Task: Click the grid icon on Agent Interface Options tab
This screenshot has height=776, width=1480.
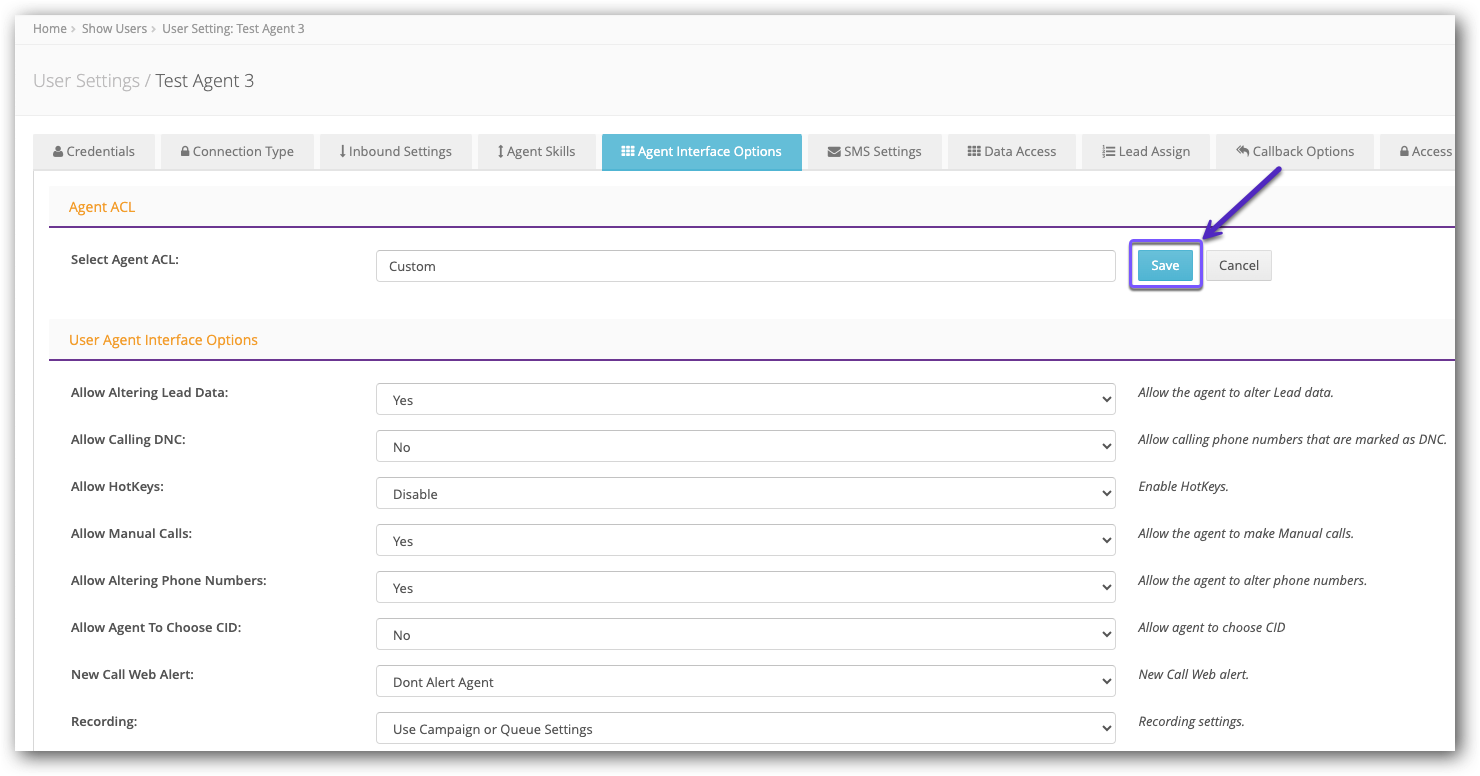Action: [x=628, y=151]
